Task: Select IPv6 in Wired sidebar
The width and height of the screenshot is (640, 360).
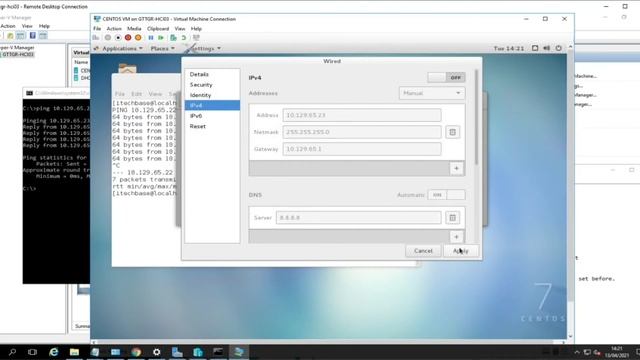Action: click(212, 116)
